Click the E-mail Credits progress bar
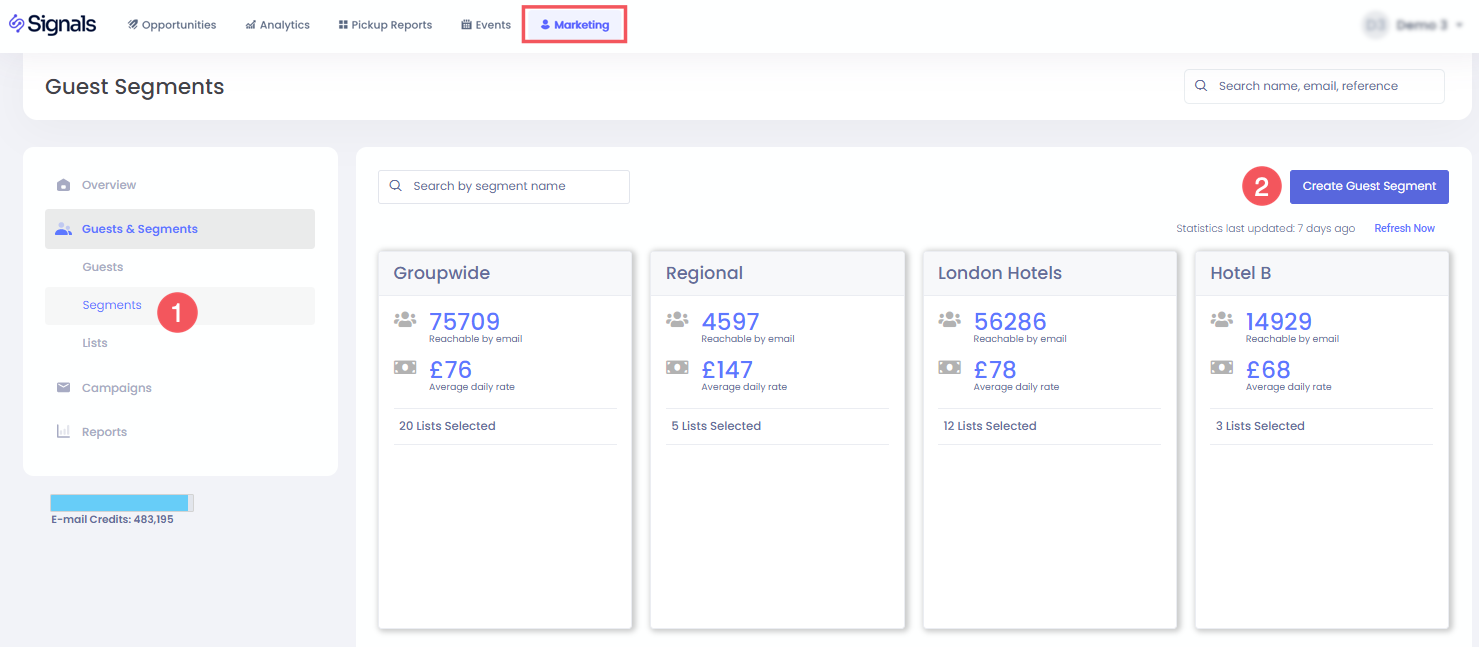The width and height of the screenshot is (1479, 647). pos(122,502)
